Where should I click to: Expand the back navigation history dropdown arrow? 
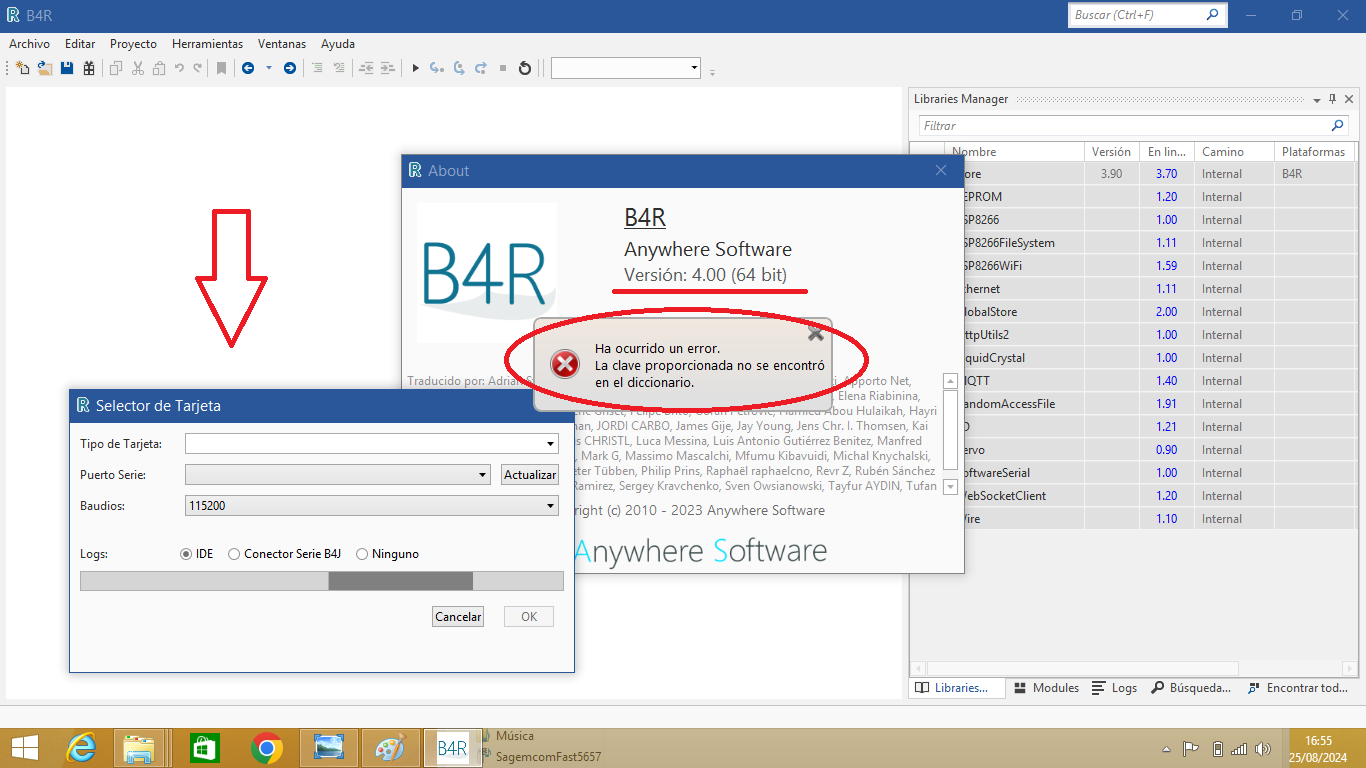click(268, 68)
